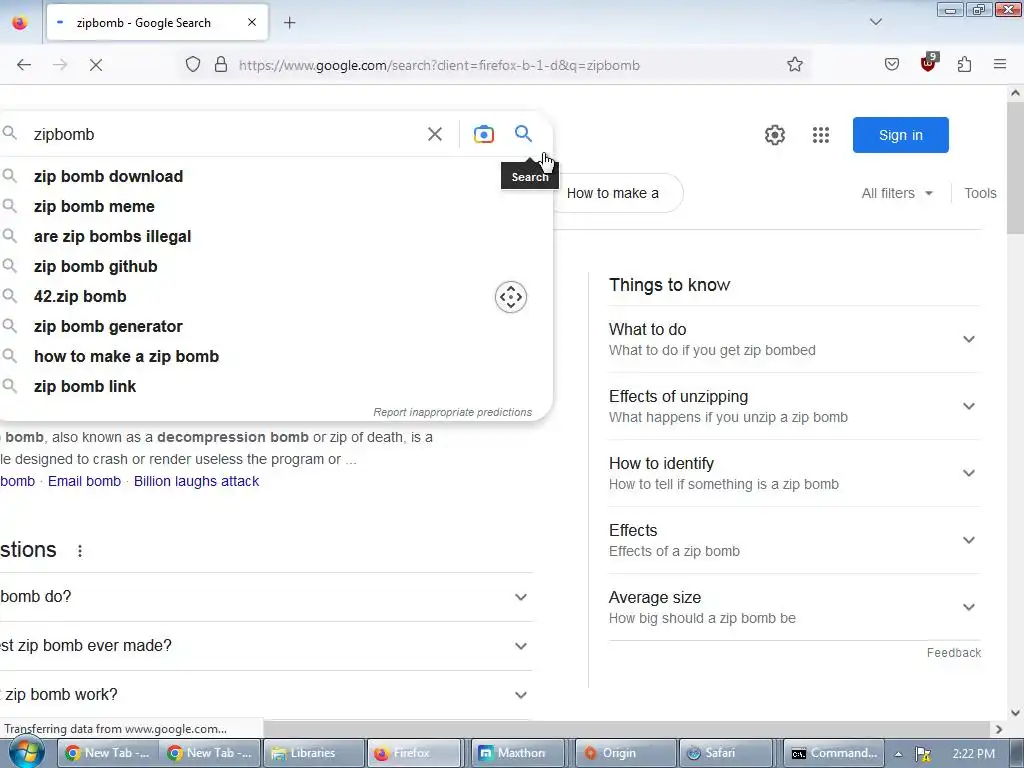Close the zipbomb Google Search tab
Image resolution: width=1024 pixels, height=768 pixels.
point(252,23)
